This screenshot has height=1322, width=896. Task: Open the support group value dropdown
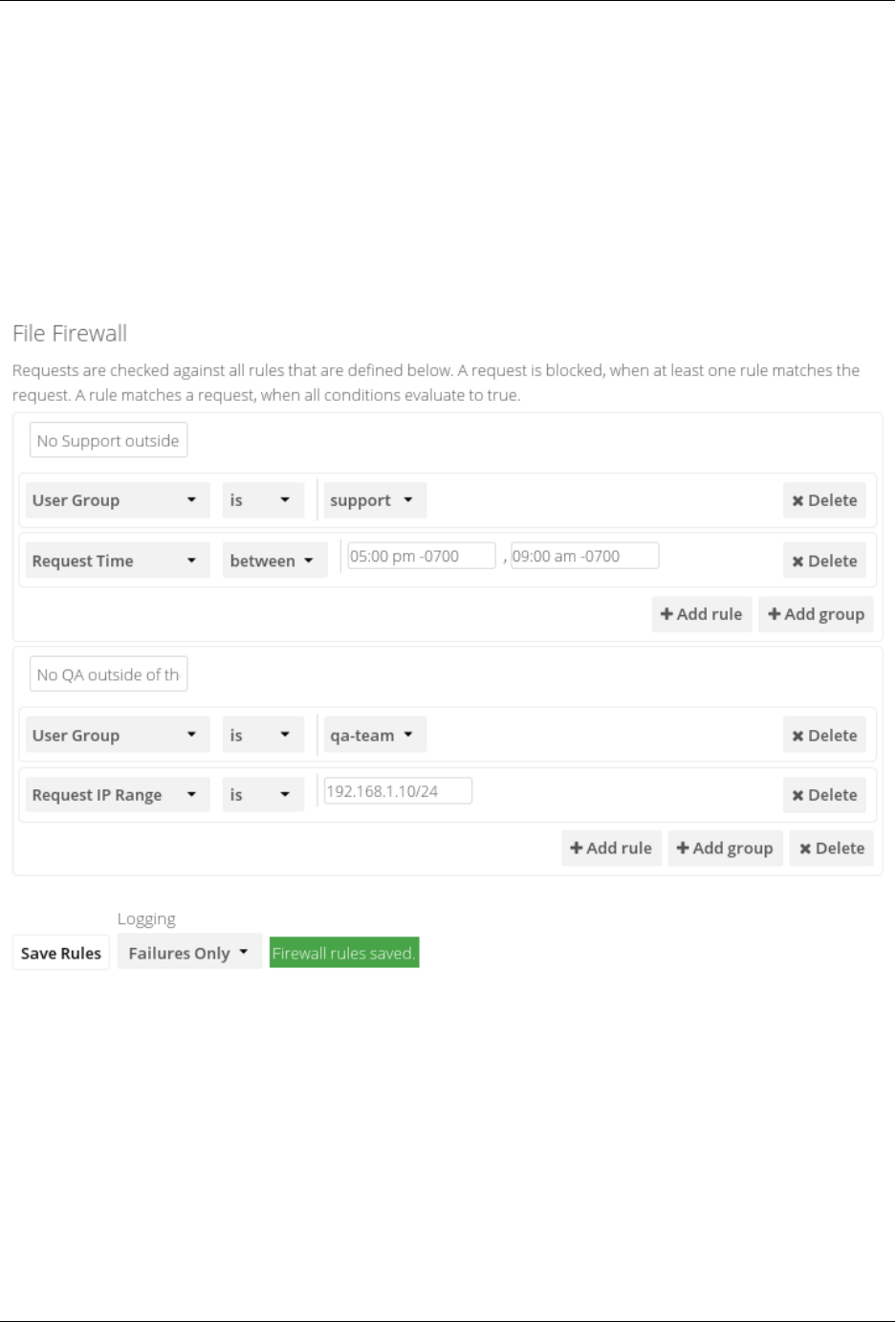(373, 500)
